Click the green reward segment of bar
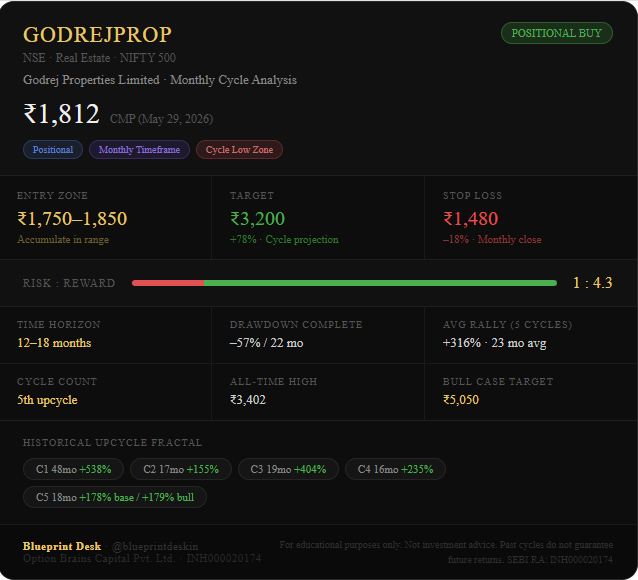This screenshot has height=580, width=638. click(x=380, y=283)
